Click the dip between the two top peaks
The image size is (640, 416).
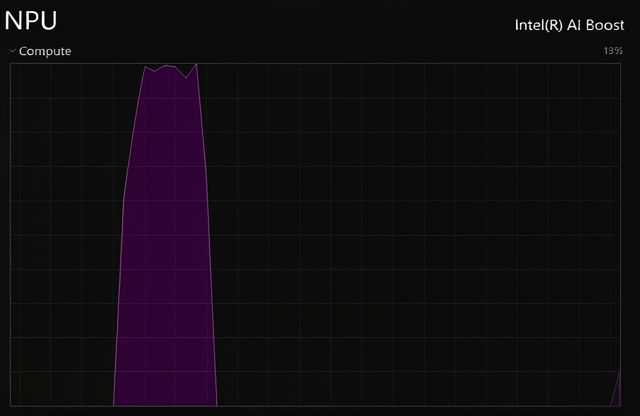point(186,78)
